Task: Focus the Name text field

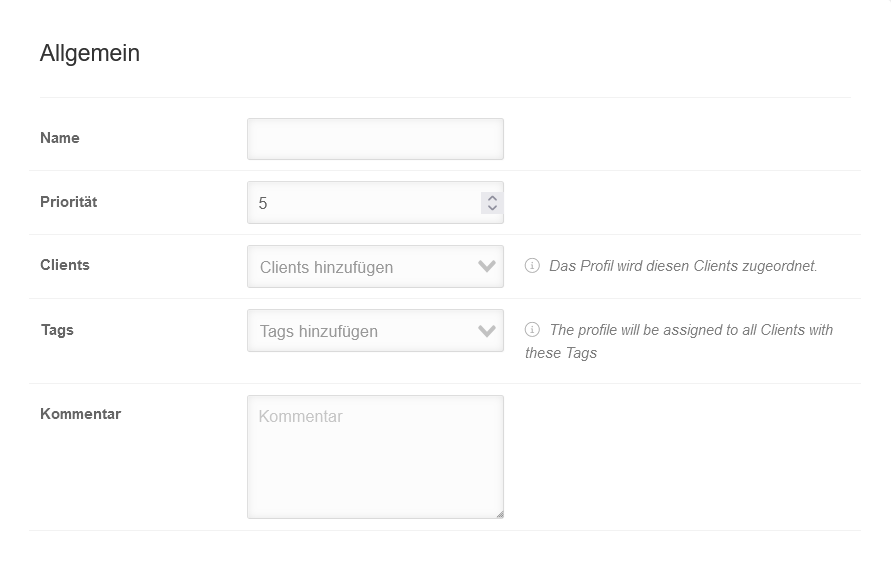Action: click(375, 139)
